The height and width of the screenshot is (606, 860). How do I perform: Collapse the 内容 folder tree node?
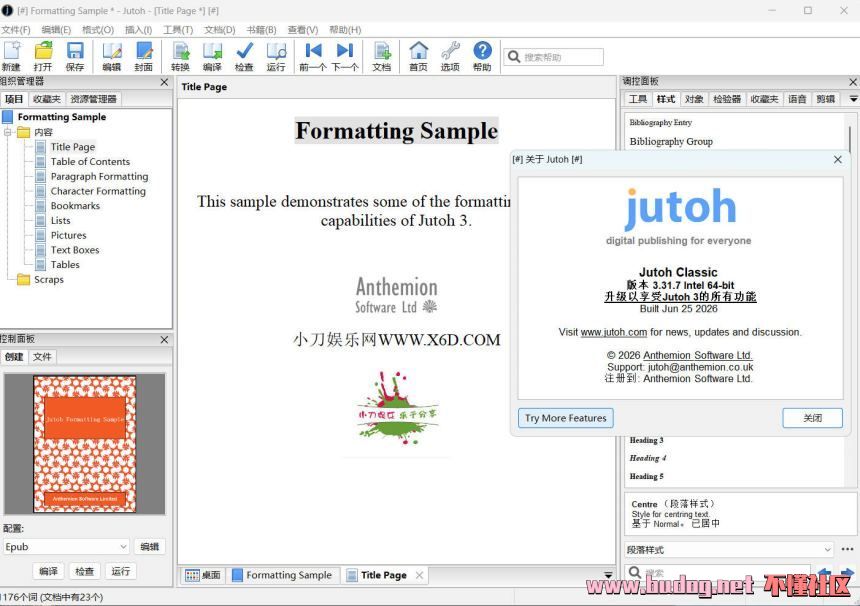(8, 132)
